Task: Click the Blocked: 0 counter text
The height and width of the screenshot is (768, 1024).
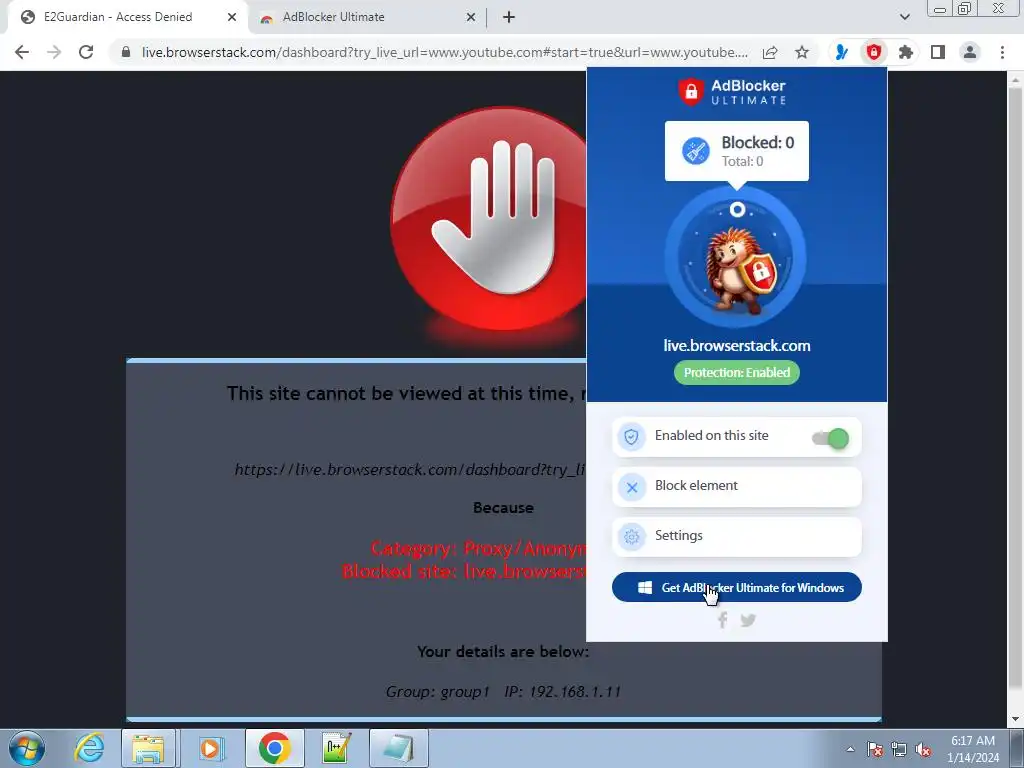Action: coord(758,142)
